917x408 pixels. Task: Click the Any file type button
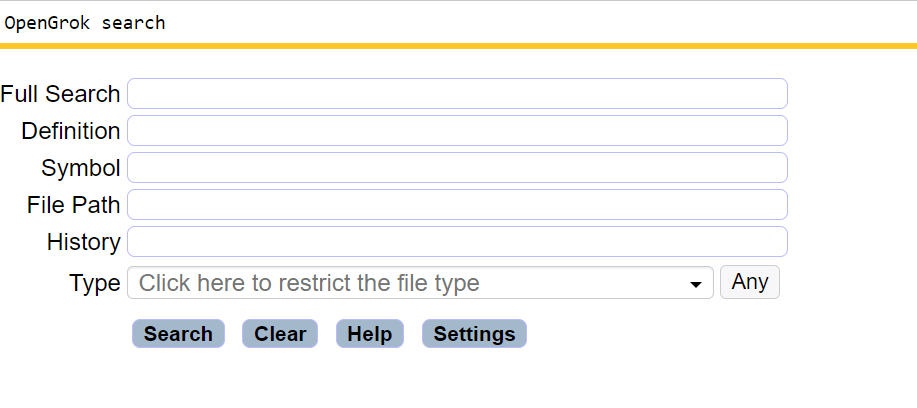[750, 282]
